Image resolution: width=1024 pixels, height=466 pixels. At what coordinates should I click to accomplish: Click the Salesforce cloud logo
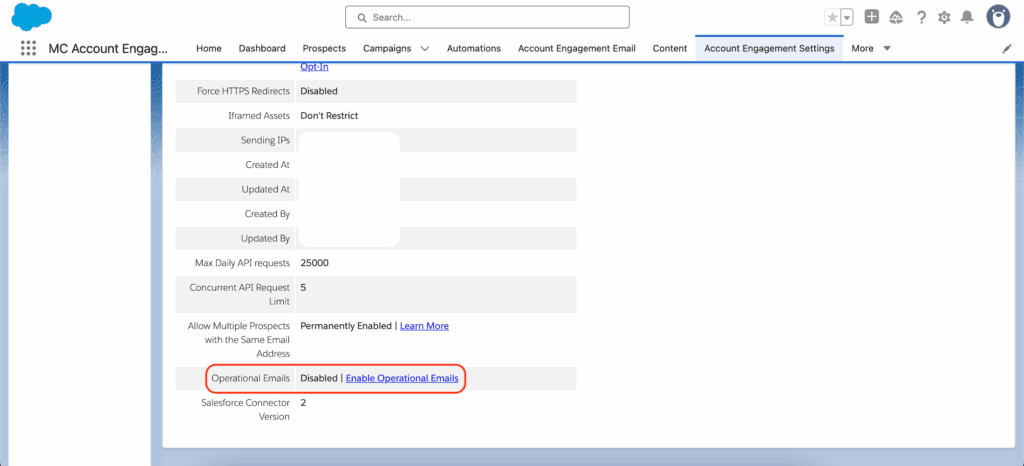coord(31,16)
